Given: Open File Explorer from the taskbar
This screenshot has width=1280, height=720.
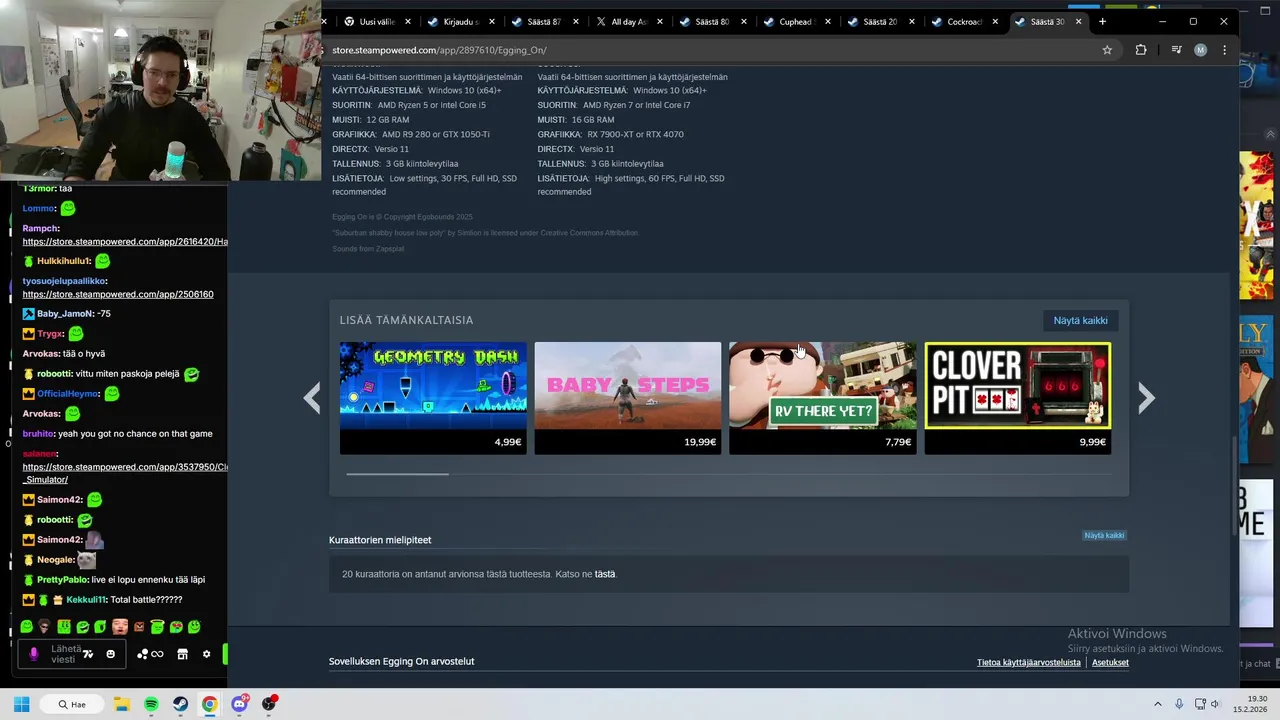Looking at the screenshot, I should [121, 704].
